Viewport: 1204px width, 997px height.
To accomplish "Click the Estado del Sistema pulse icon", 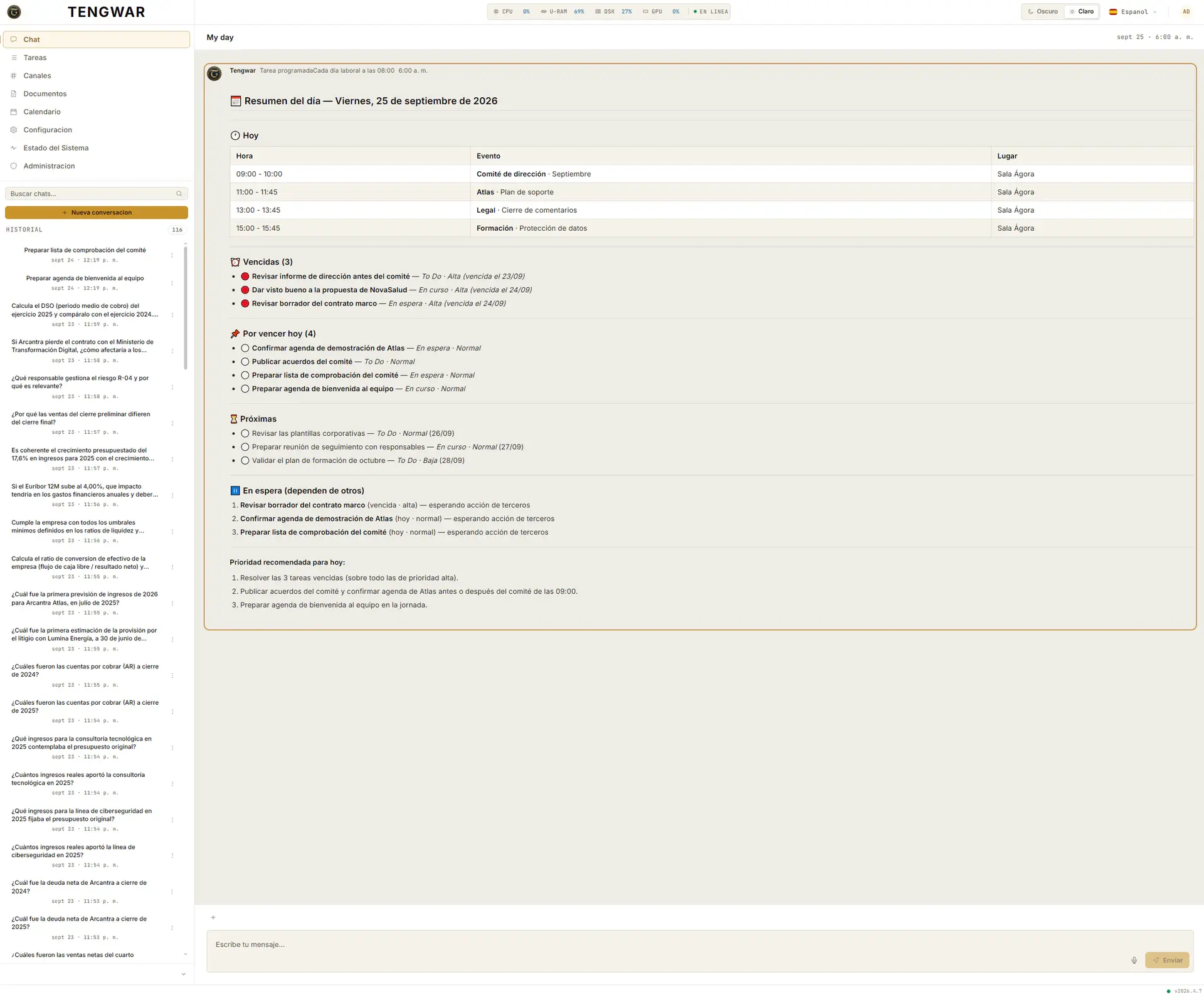I will pos(14,148).
